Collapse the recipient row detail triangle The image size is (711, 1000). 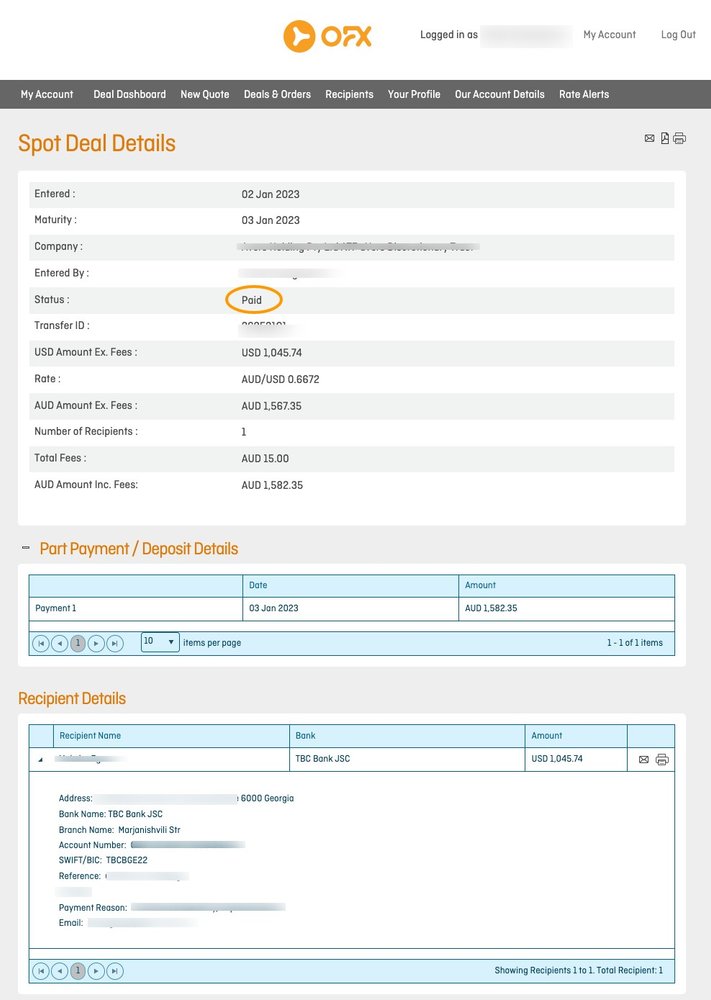pos(41,760)
